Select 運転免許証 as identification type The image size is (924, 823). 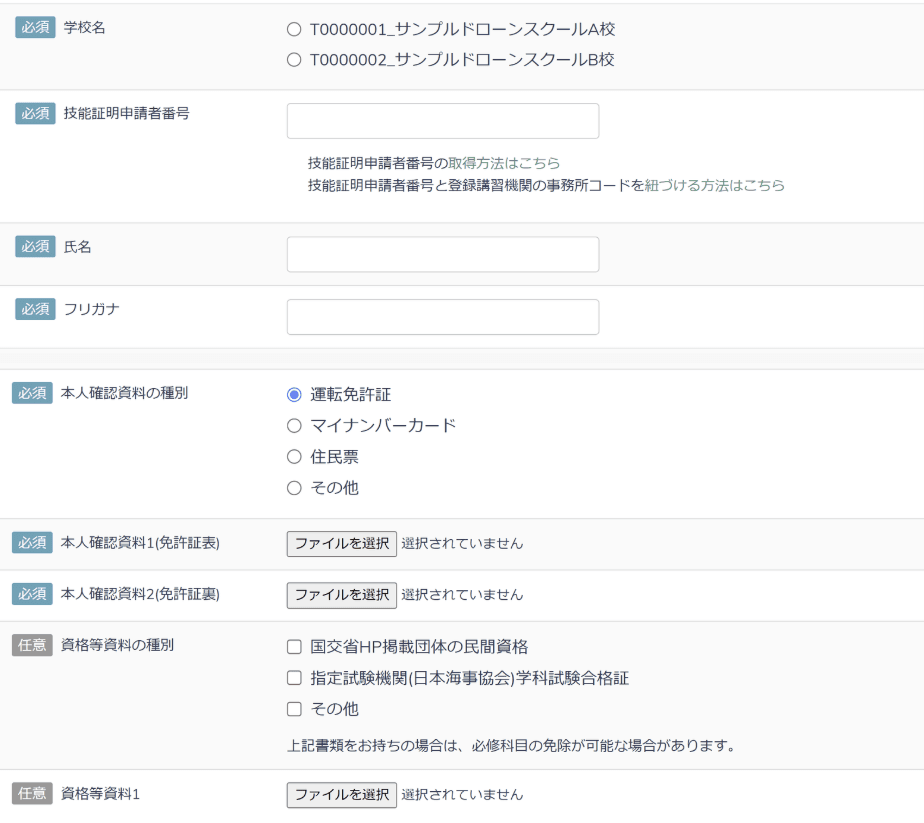(294, 395)
